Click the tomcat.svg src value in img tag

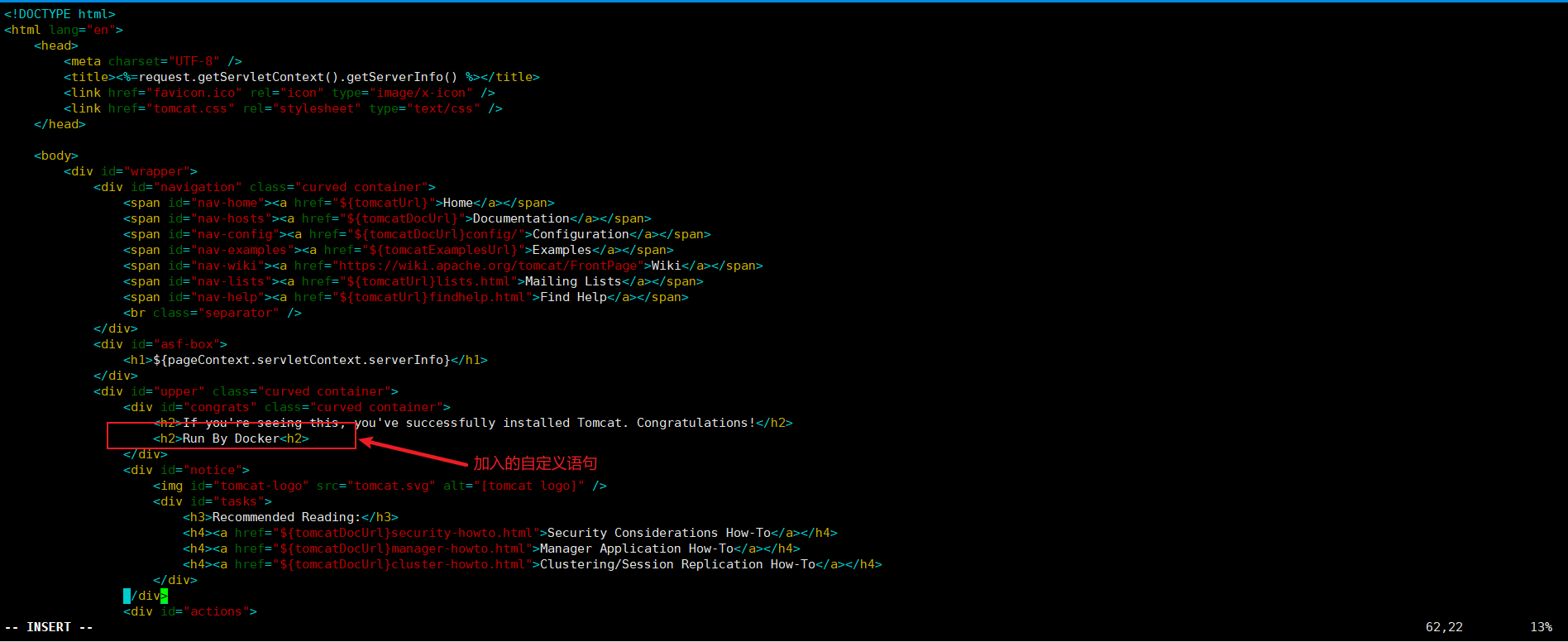click(391, 486)
